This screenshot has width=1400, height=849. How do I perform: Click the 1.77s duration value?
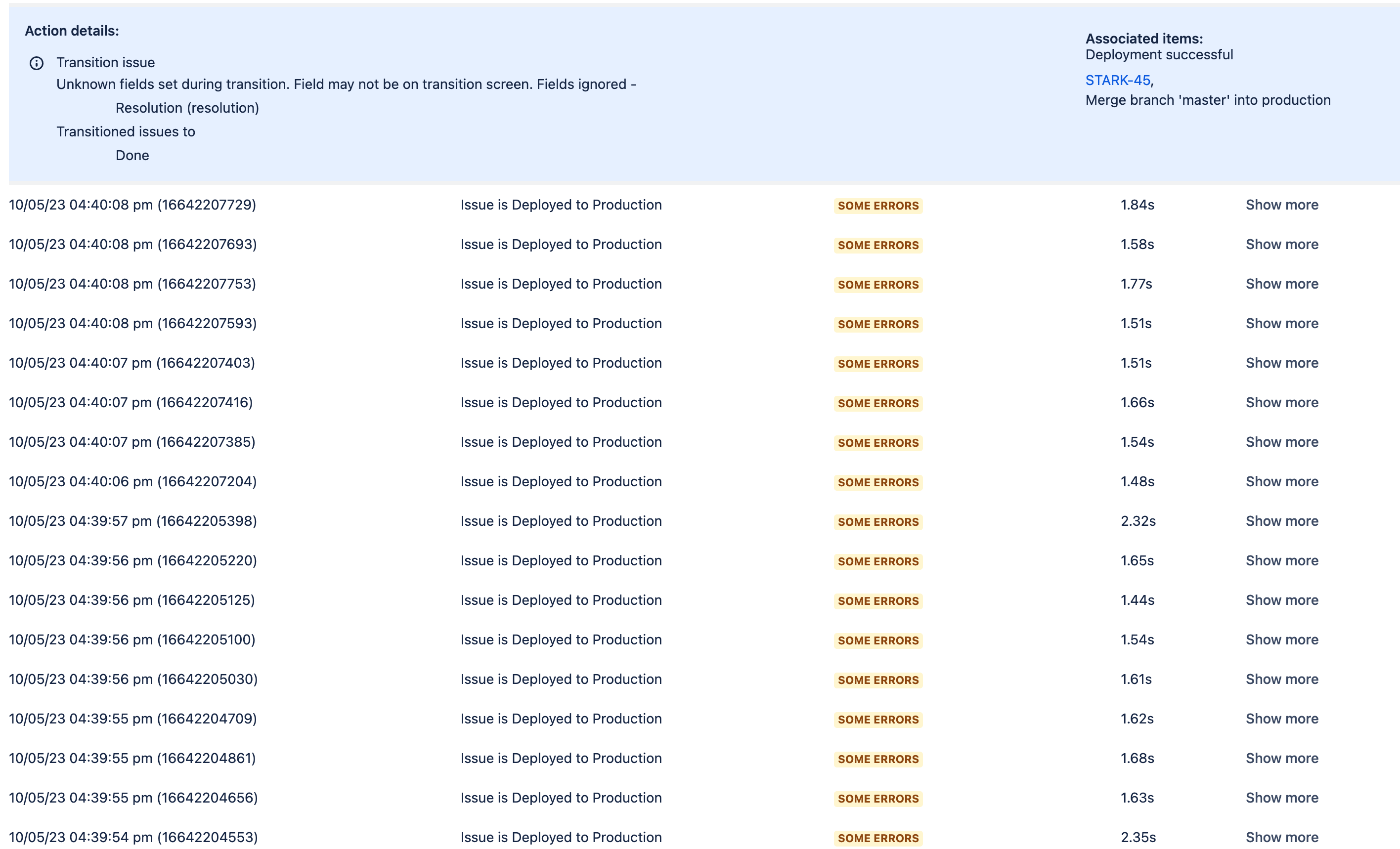click(x=1136, y=284)
